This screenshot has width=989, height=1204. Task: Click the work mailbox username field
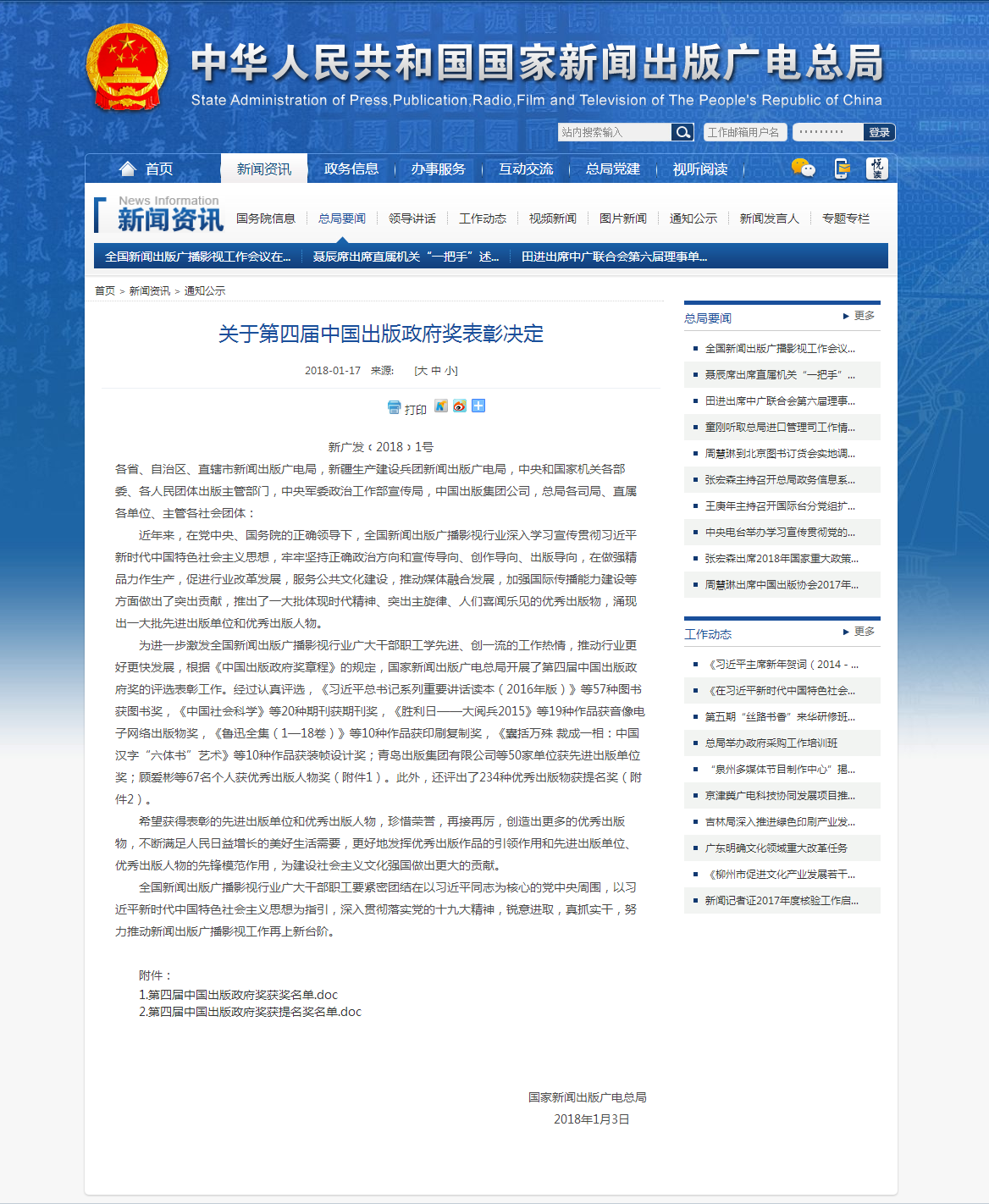[x=745, y=132]
